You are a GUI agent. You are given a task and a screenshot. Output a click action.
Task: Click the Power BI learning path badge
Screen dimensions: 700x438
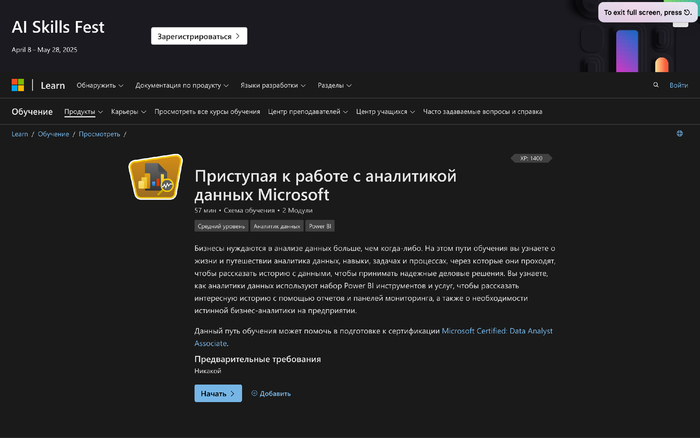pyautogui.click(x=156, y=177)
